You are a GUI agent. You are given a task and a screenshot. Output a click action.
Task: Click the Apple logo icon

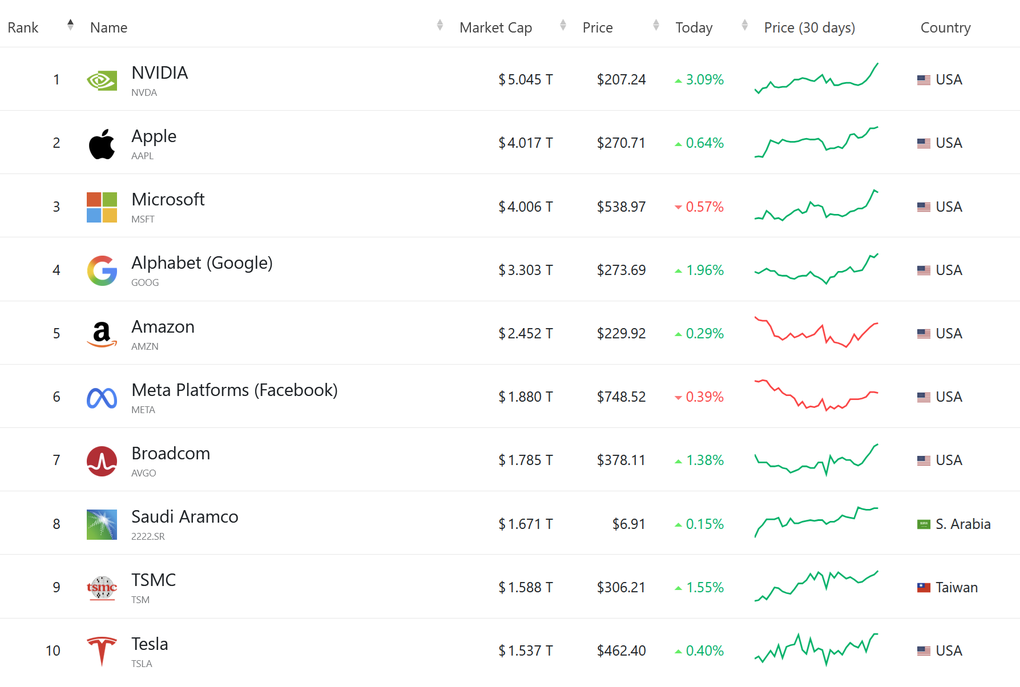click(102, 144)
